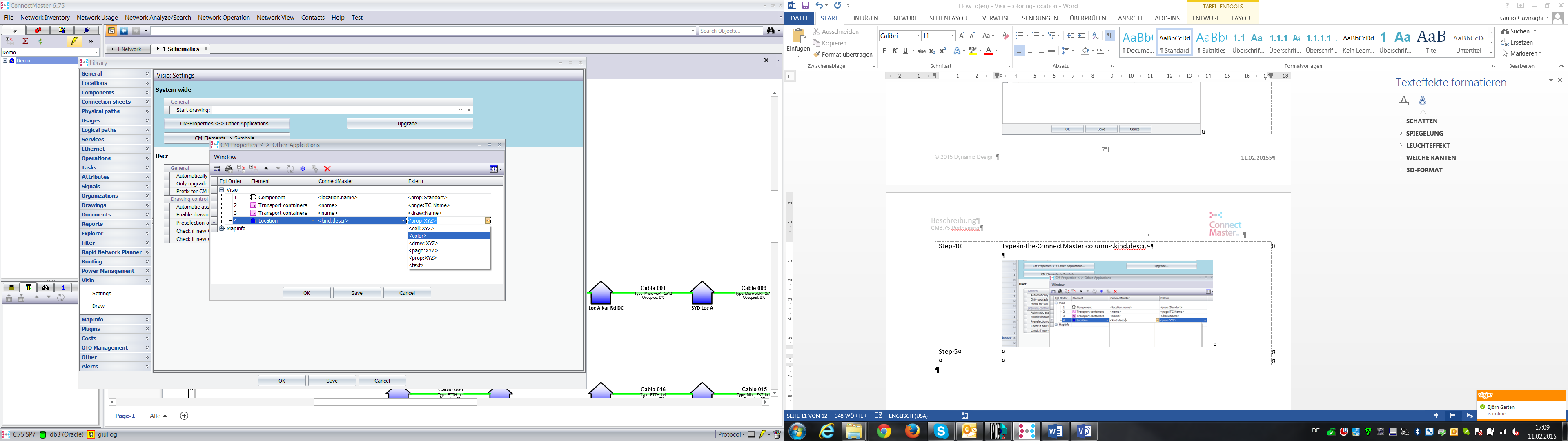Click the Bold F button in Word
The image size is (1568, 441).
click(x=884, y=51)
